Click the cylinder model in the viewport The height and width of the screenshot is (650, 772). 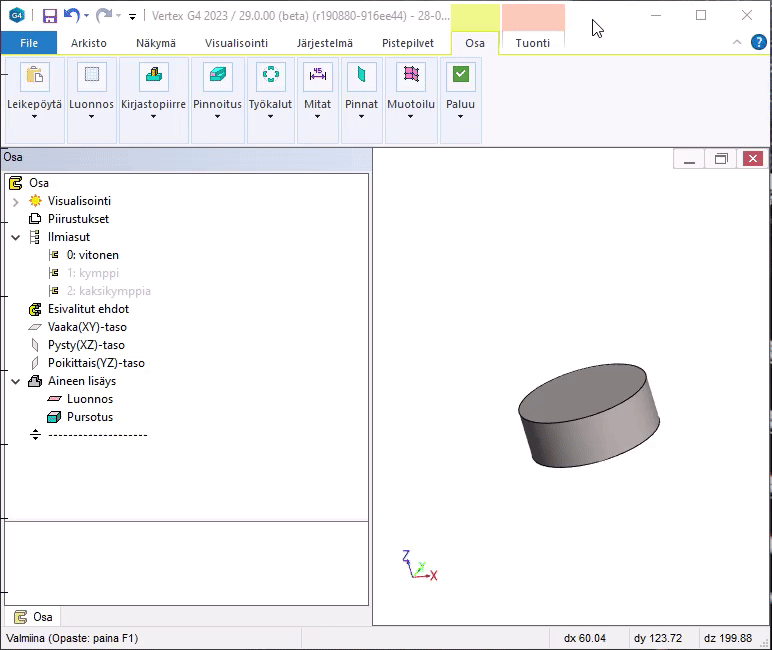(588, 418)
